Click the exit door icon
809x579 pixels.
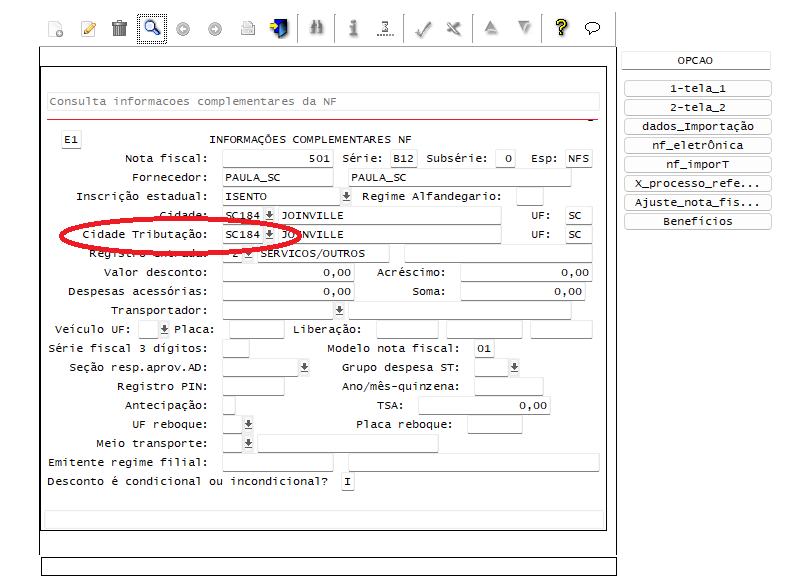pos(279,28)
